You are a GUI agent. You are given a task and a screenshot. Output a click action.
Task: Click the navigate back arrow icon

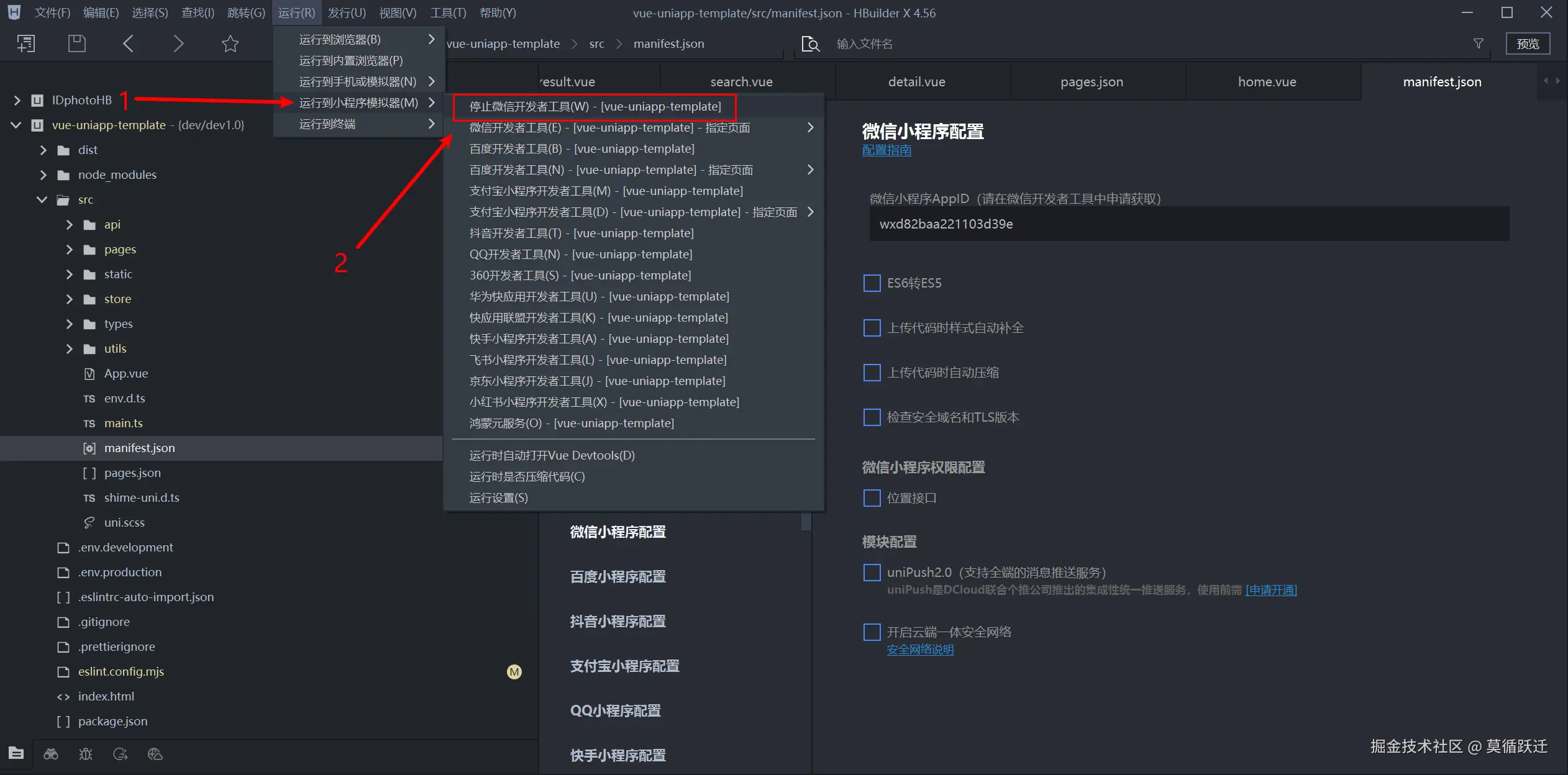point(128,43)
